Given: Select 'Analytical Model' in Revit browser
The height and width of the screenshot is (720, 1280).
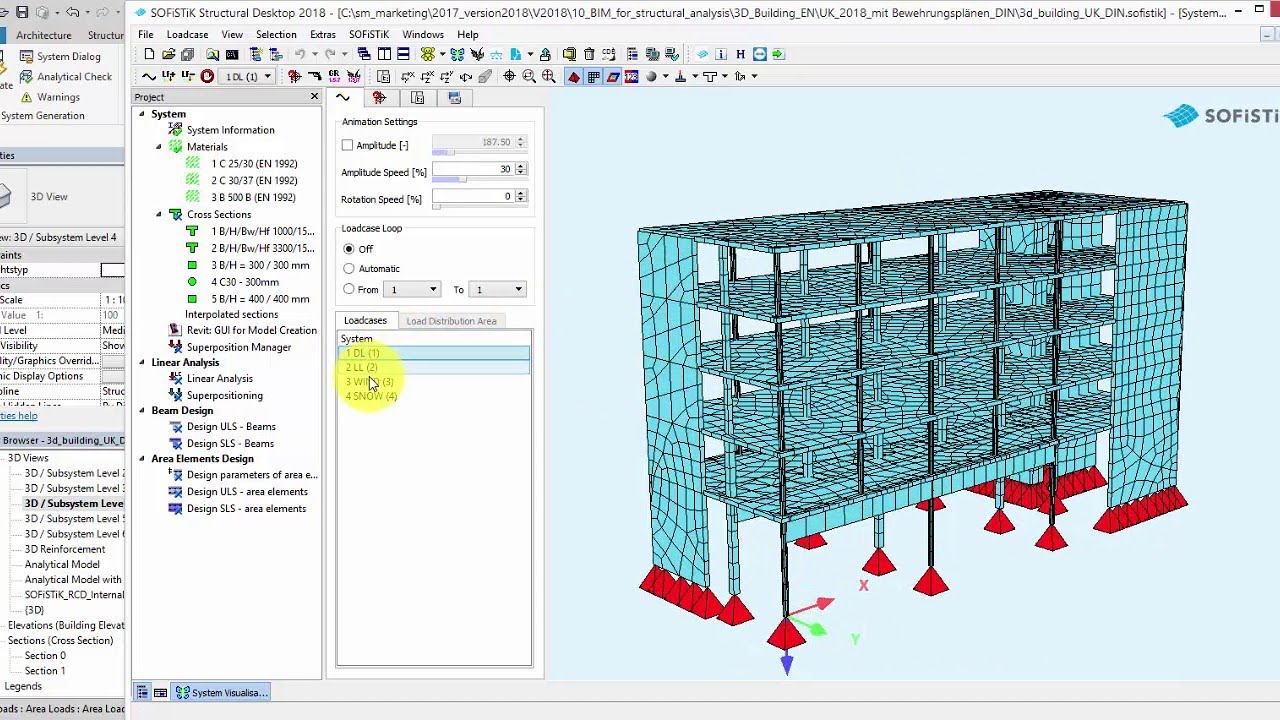Looking at the screenshot, I should tap(62, 564).
